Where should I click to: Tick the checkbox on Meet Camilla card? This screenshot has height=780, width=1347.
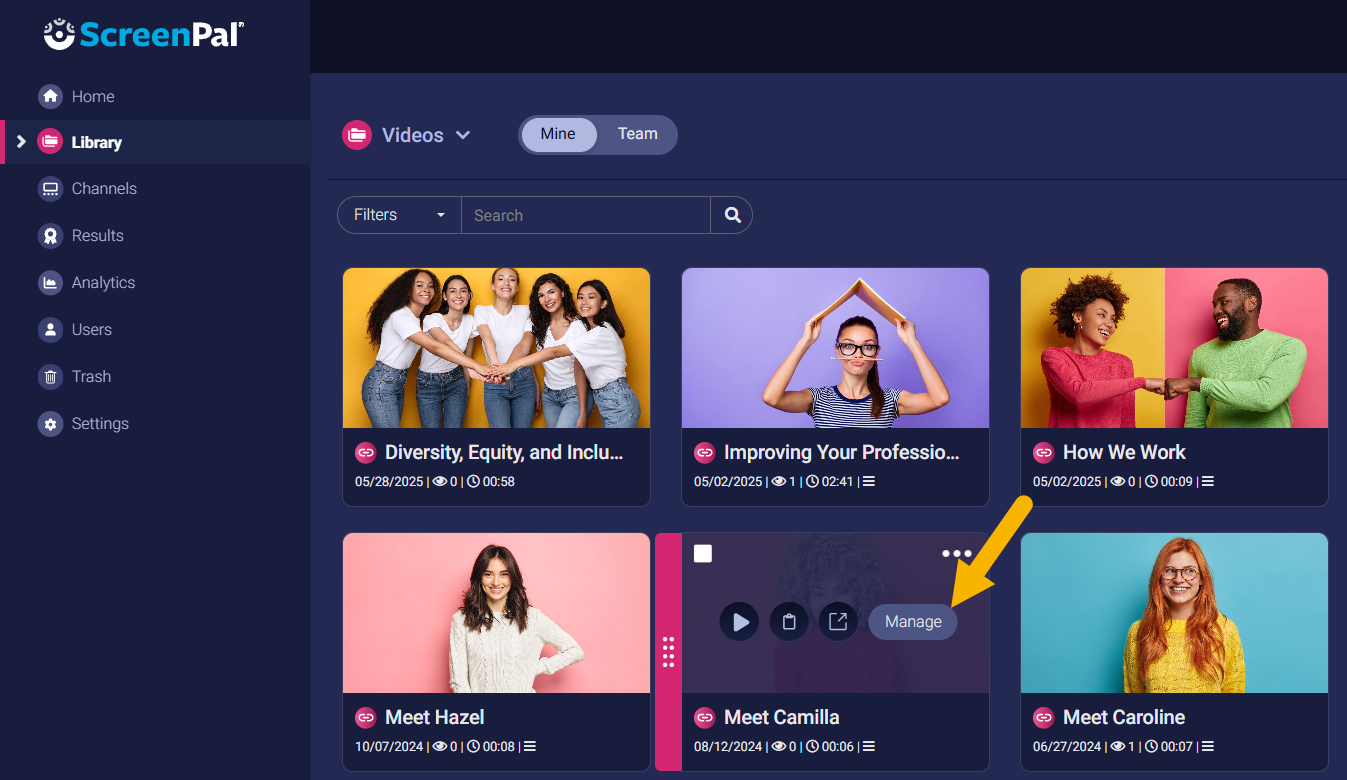click(x=703, y=554)
